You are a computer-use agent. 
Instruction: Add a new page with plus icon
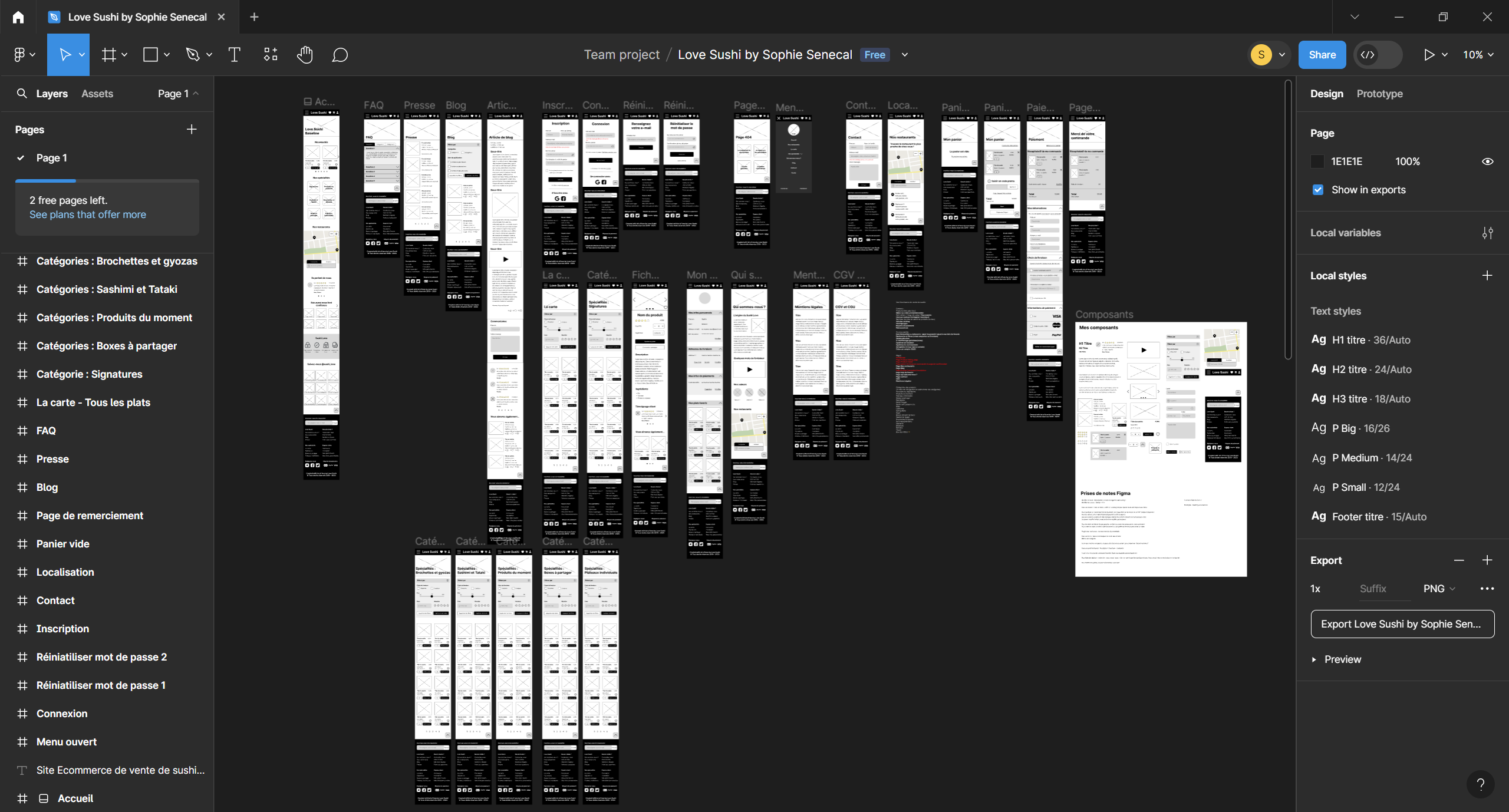pyautogui.click(x=192, y=130)
